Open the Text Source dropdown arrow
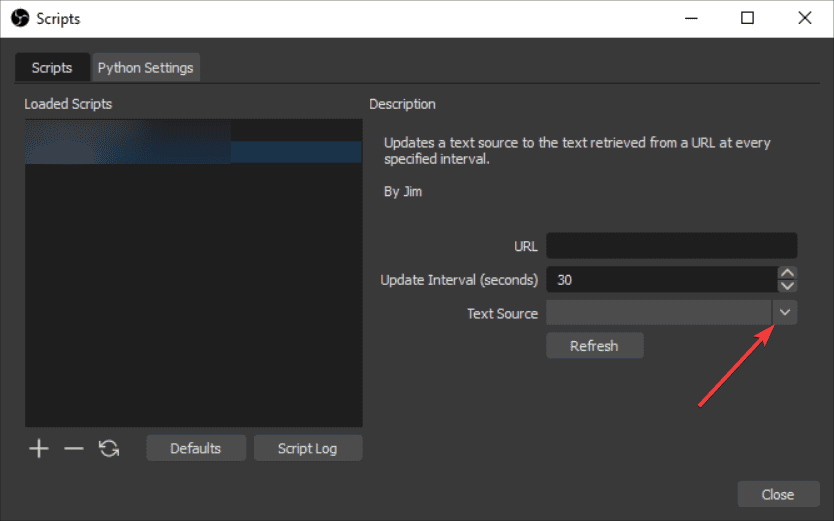Image resolution: width=834 pixels, height=521 pixels. click(785, 313)
